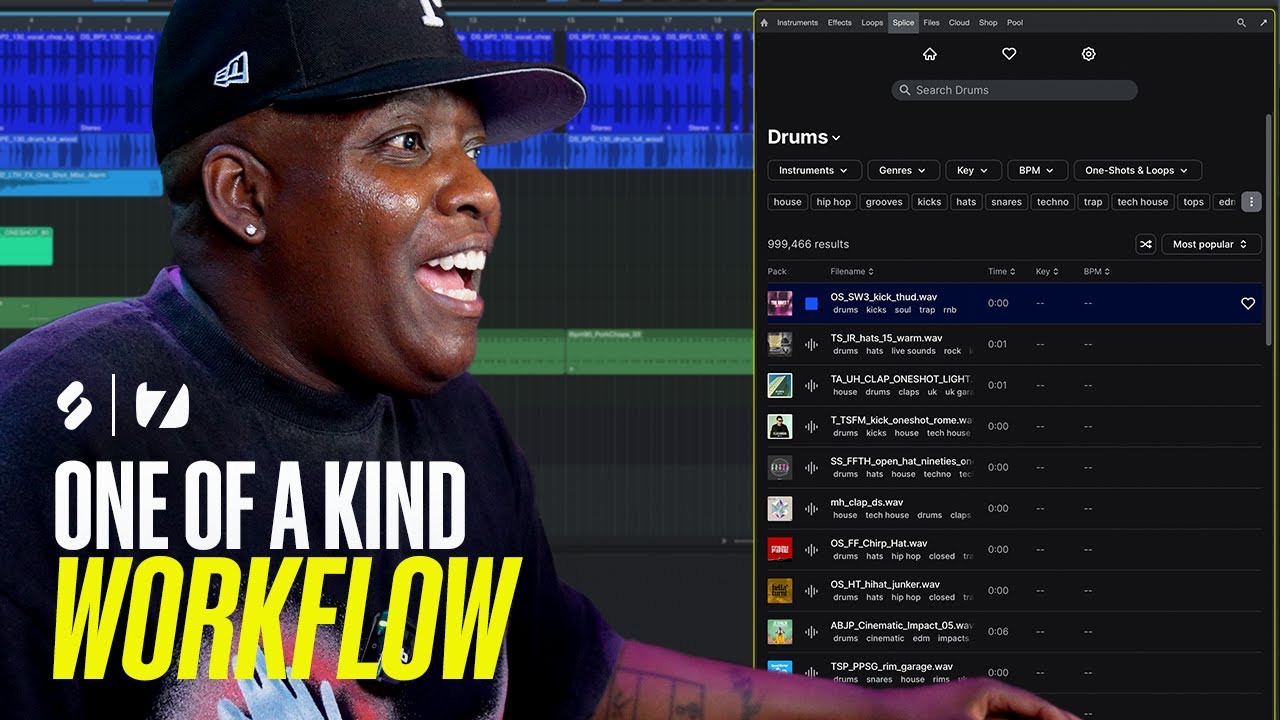Click the Search Drums input field
The width and height of the screenshot is (1280, 720).
coord(1014,90)
